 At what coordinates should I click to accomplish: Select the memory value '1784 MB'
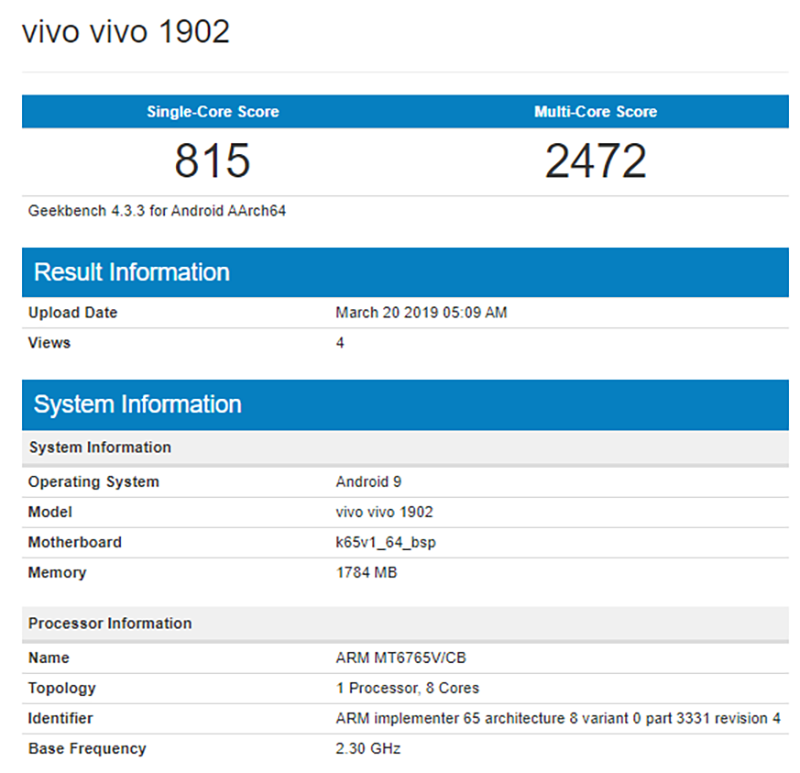366,572
